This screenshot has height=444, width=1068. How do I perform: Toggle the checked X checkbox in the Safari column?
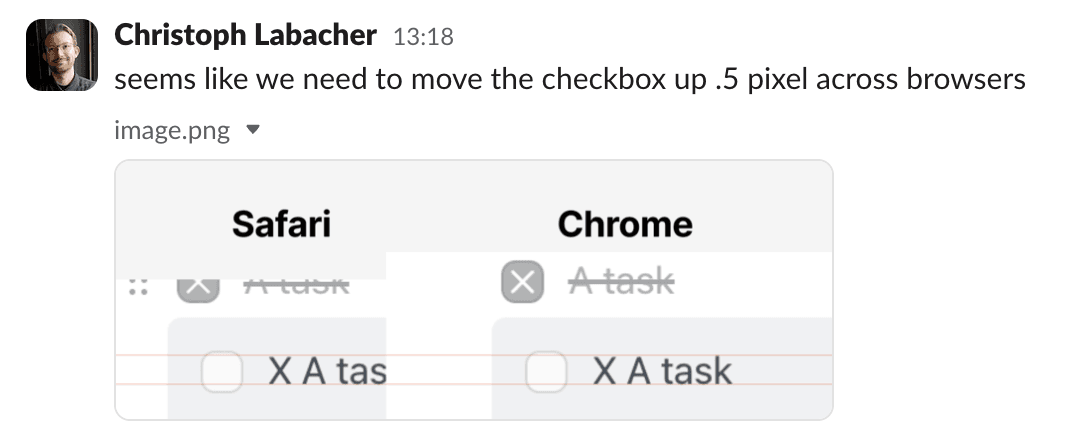(x=198, y=290)
